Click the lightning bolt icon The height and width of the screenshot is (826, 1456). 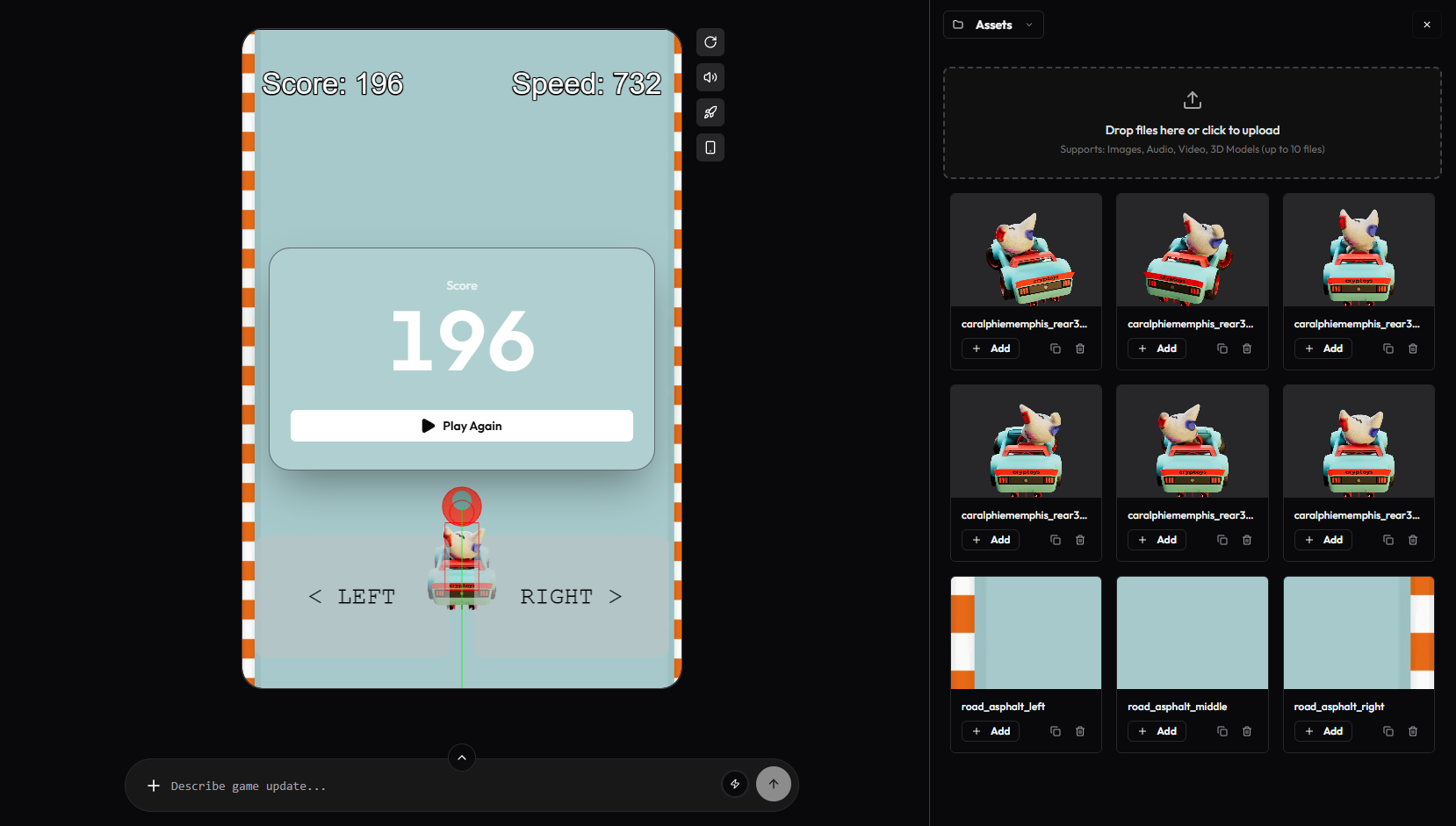tap(735, 784)
